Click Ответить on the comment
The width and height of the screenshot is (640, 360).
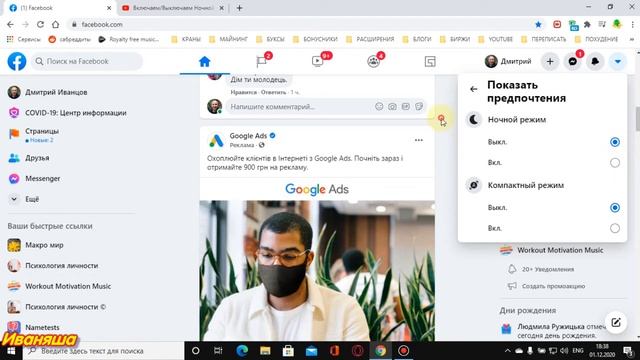273,92
